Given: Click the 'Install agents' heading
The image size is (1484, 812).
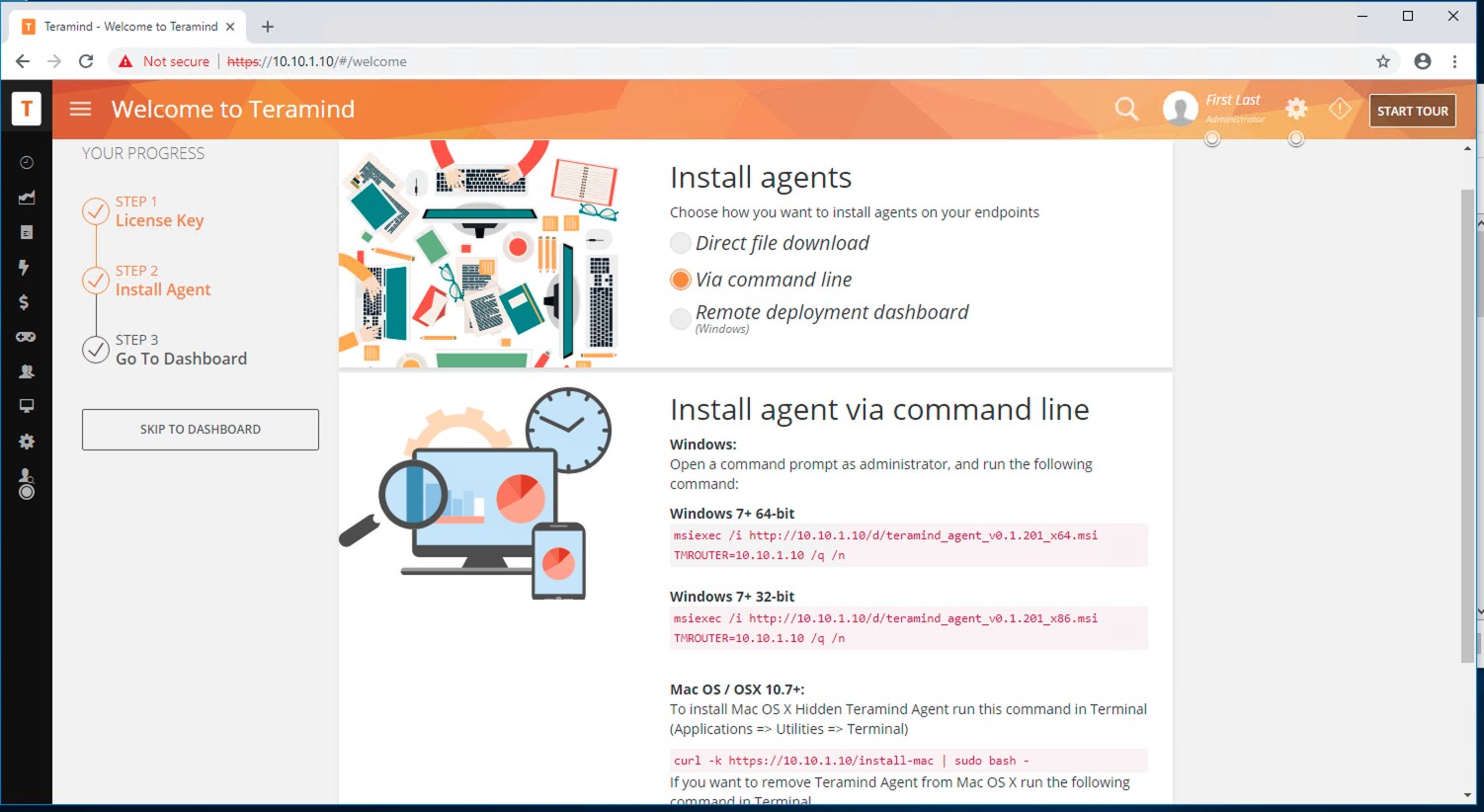Looking at the screenshot, I should point(761,178).
